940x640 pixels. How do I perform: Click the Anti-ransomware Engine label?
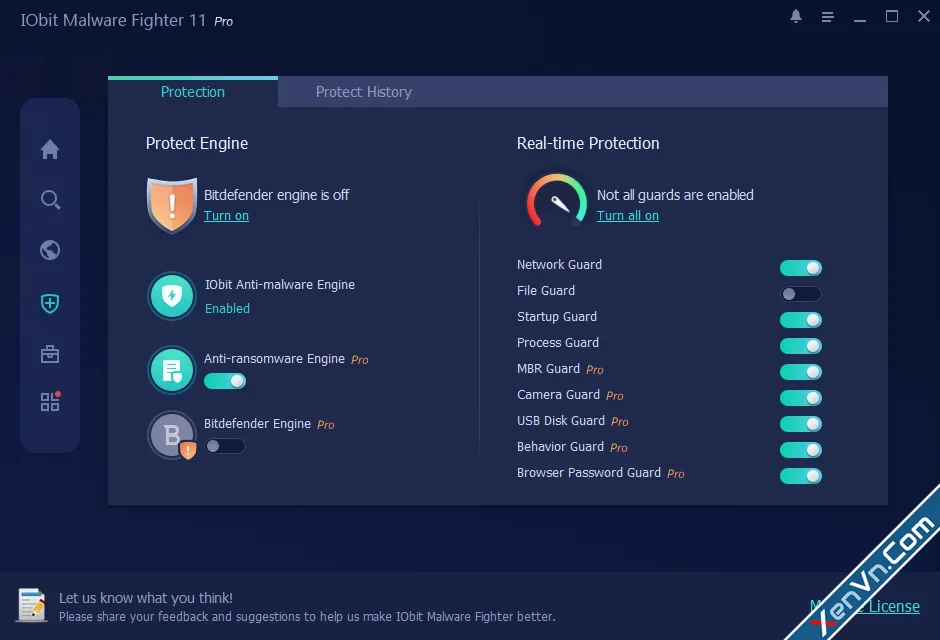coord(274,358)
